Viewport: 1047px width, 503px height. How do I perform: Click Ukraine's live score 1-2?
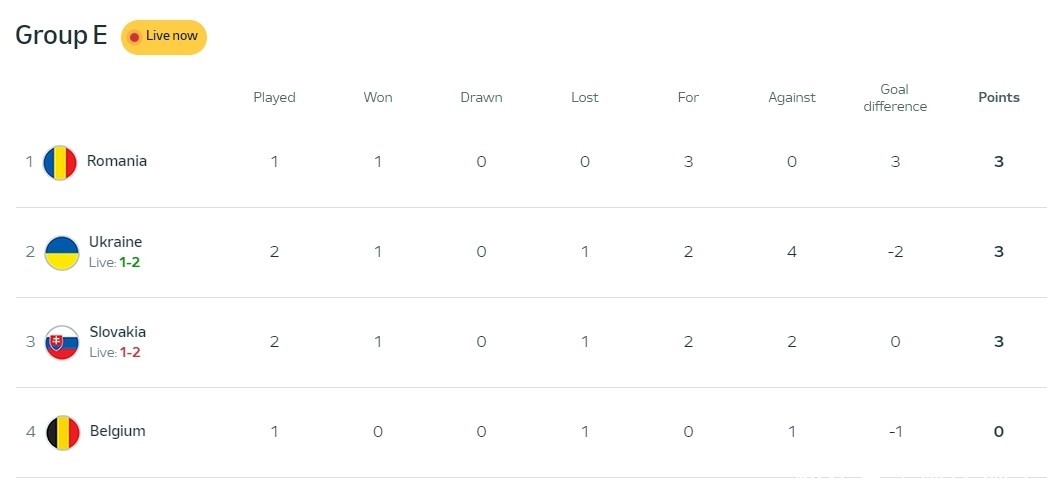[130, 262]
